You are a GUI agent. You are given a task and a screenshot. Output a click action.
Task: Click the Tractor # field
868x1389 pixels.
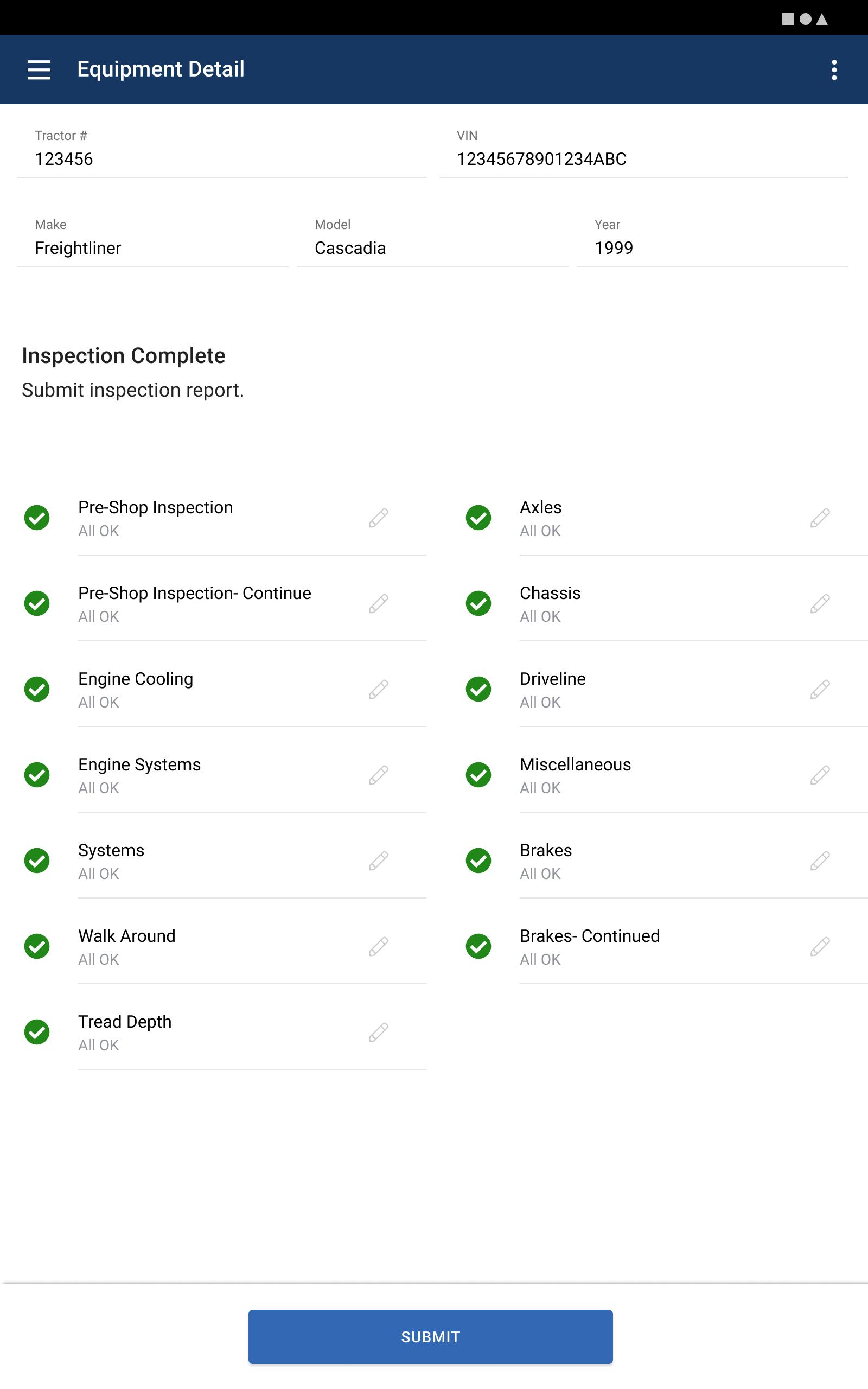coord(221,149)
